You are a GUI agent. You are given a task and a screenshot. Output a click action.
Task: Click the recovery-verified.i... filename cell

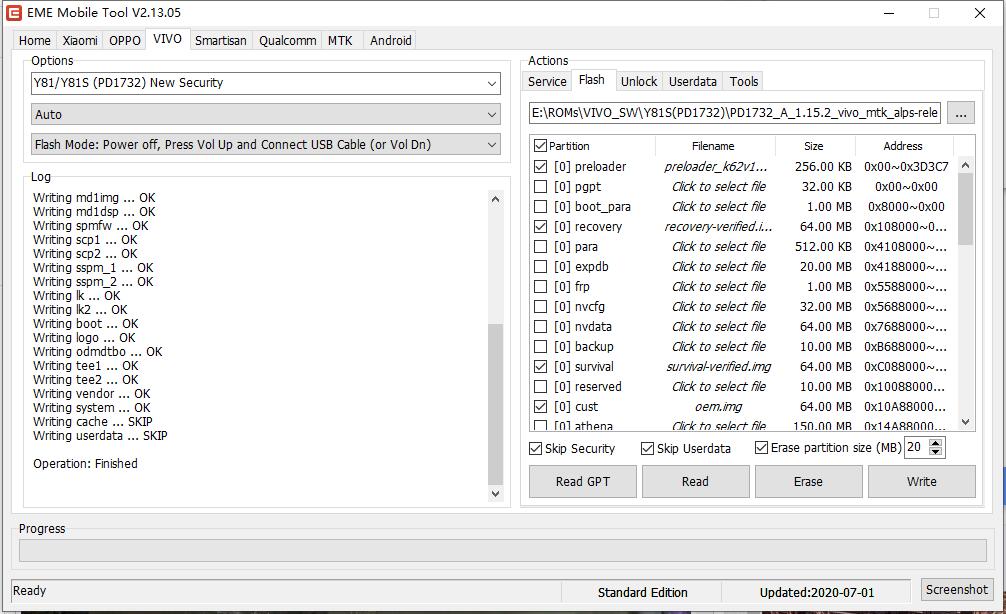718,226
